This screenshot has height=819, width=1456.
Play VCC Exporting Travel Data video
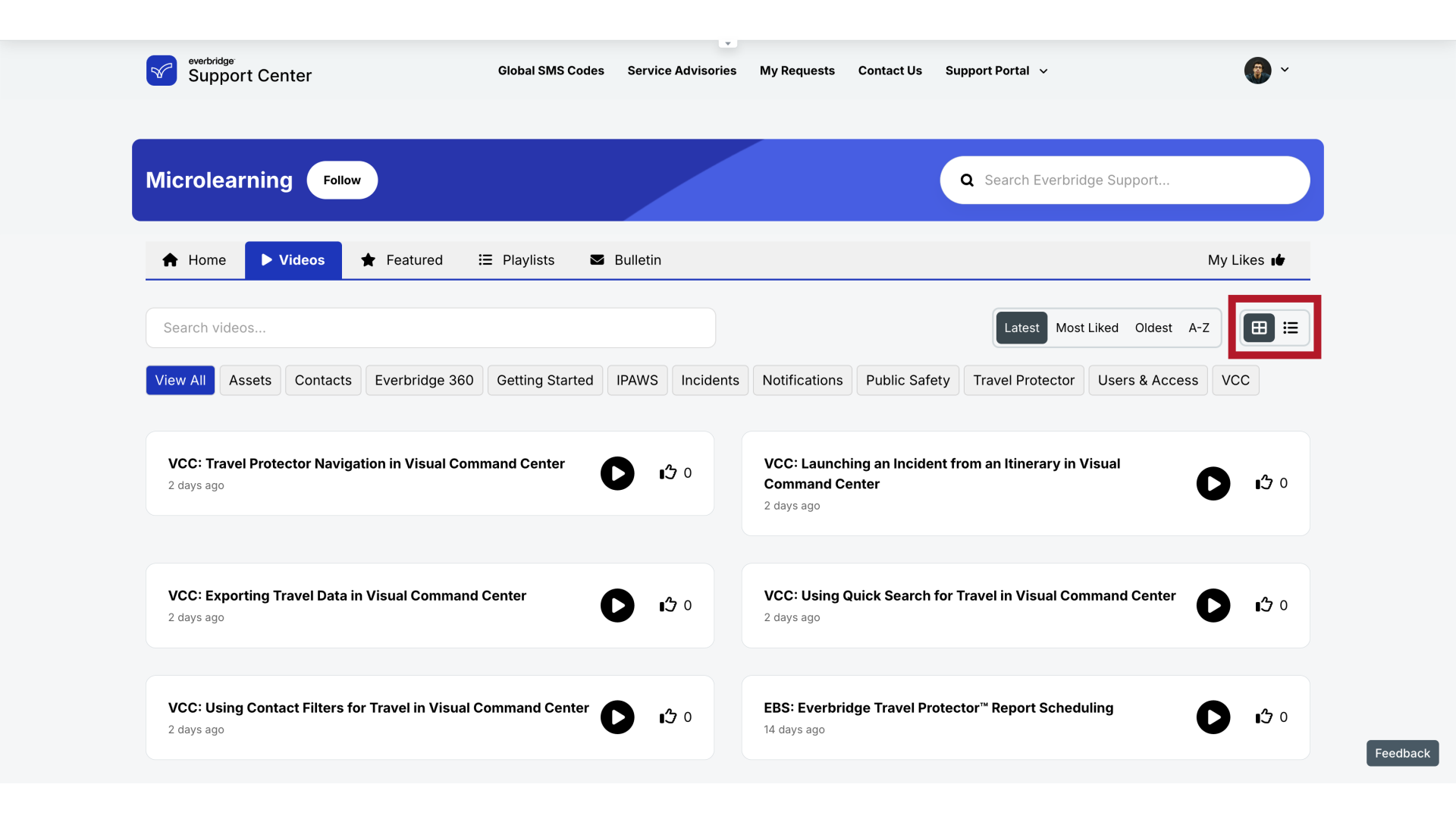[x=617, y=605]
